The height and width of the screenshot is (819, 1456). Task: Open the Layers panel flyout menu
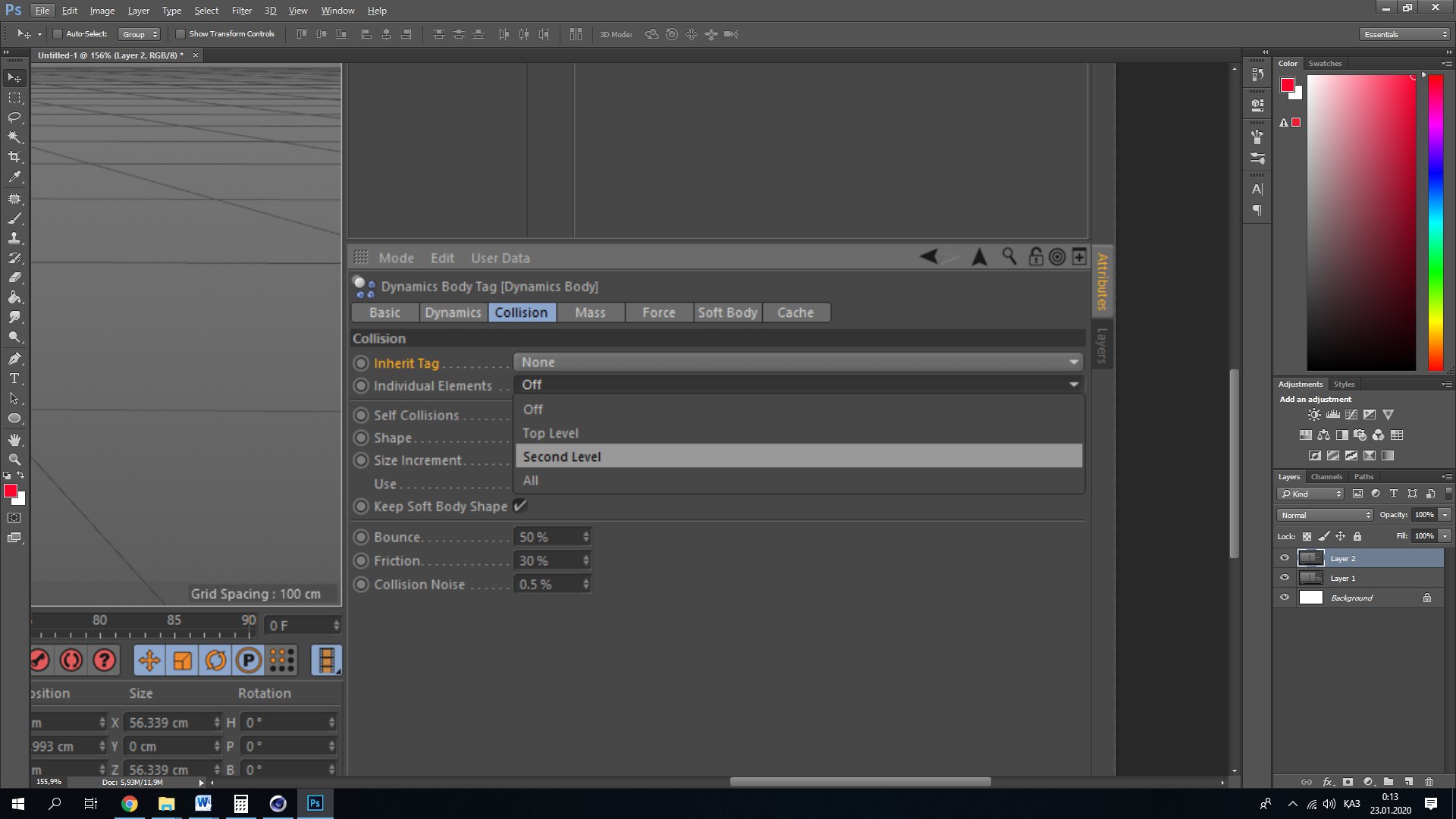[1446, 477]
